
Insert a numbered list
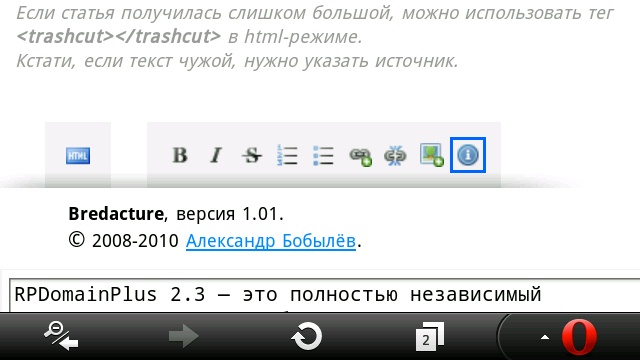(287, 155)
